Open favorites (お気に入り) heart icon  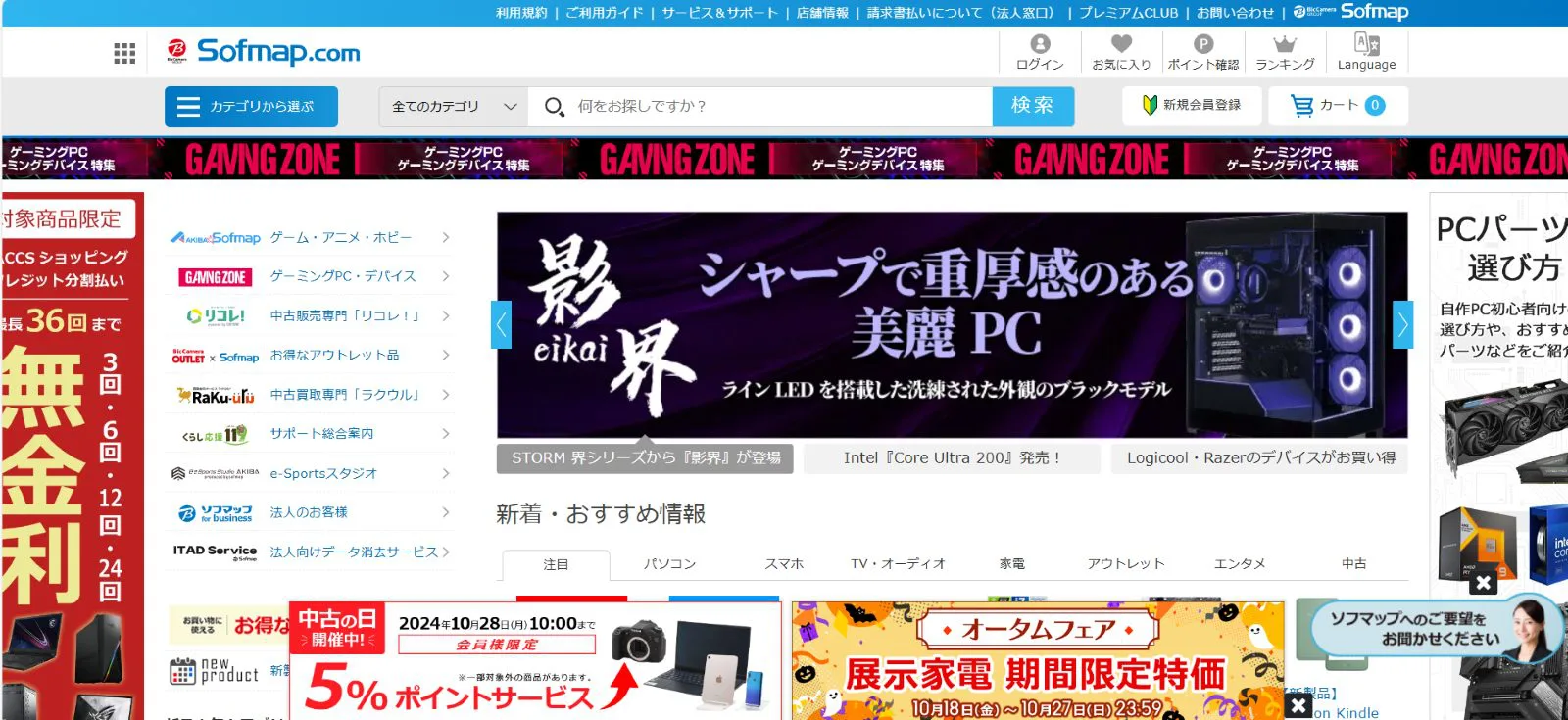pyautogui.click(x=1121, y=53)
